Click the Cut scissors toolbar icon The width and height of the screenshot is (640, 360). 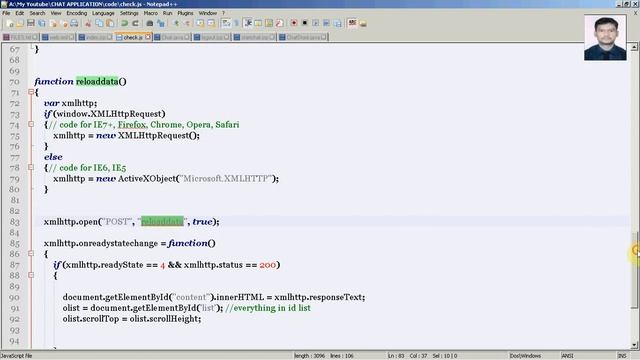tap(88, 23)
